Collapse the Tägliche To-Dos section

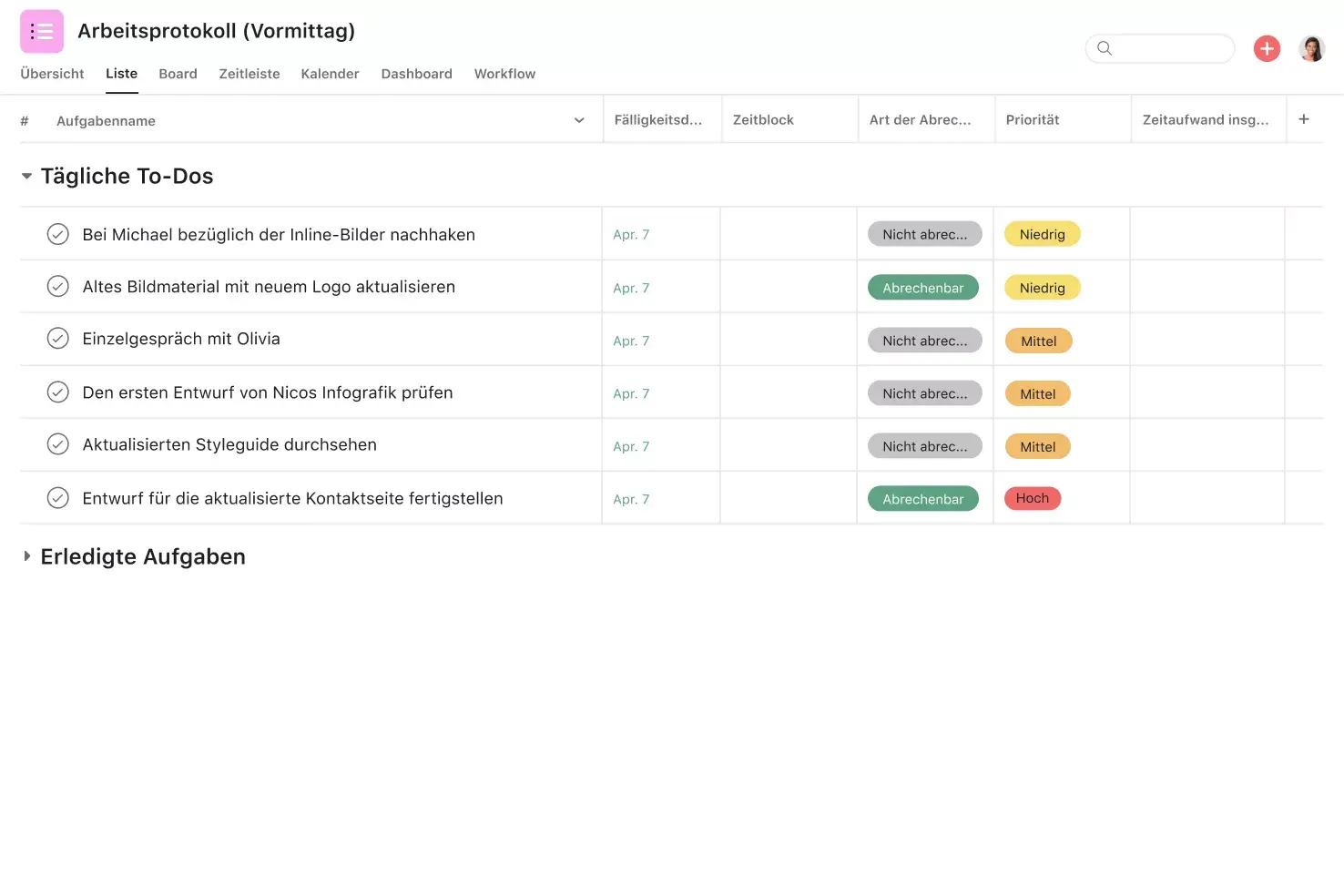[x=26, y=176]
